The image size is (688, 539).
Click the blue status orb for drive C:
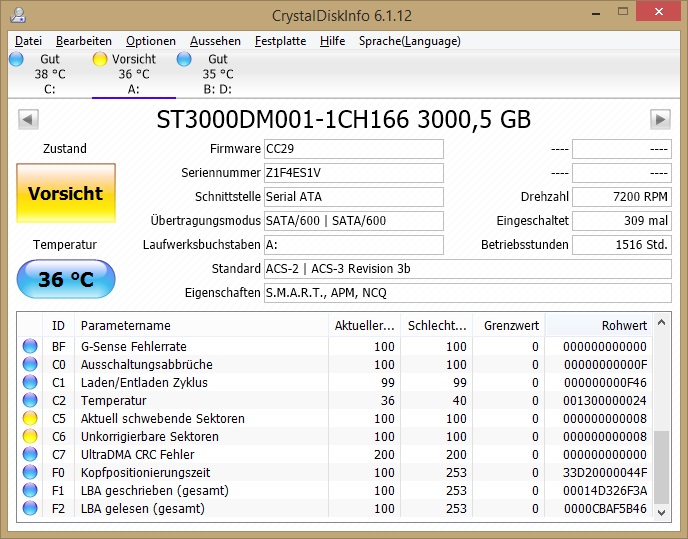16,59
